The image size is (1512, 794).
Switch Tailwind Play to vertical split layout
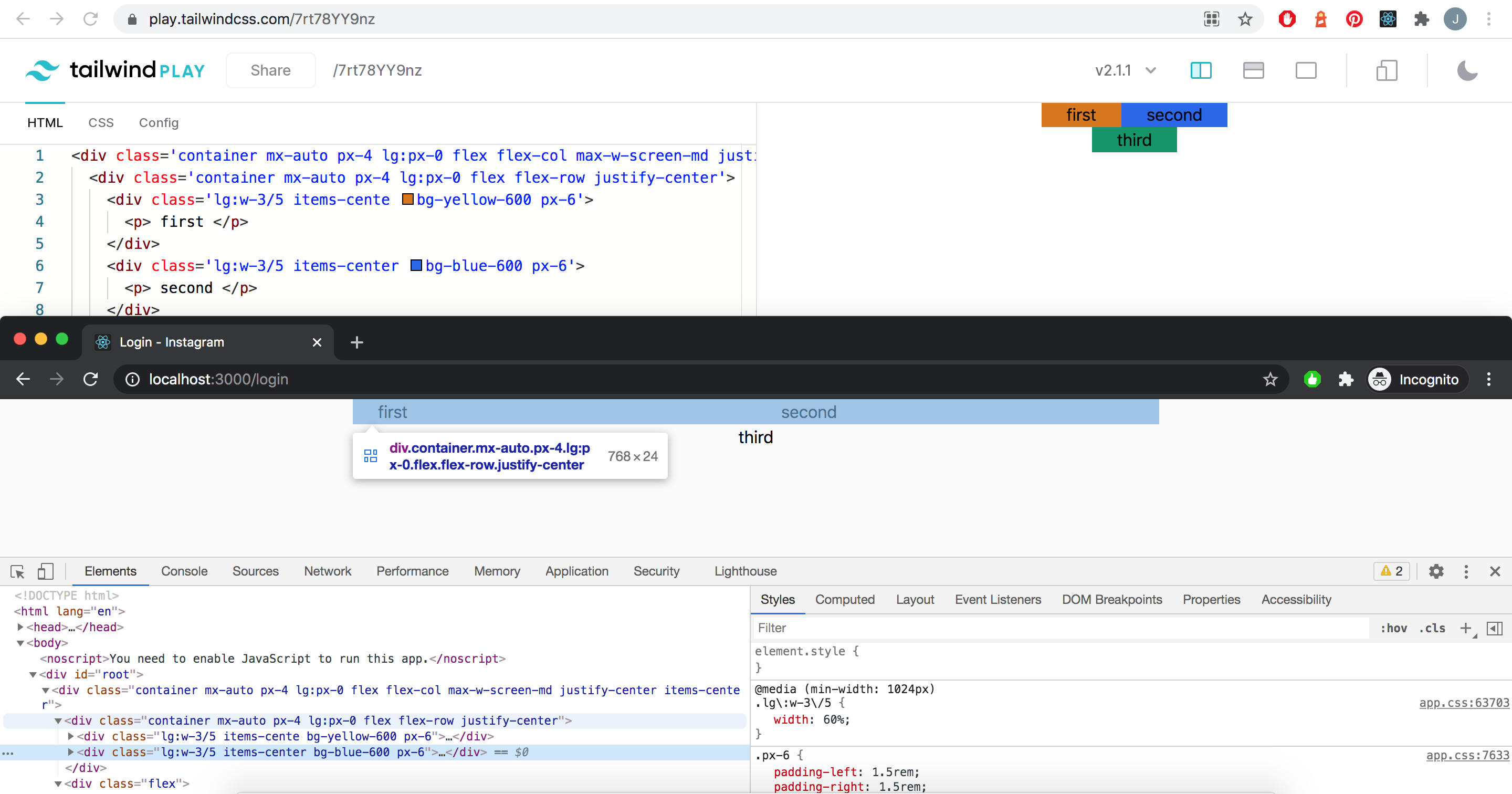point(1200,70)
